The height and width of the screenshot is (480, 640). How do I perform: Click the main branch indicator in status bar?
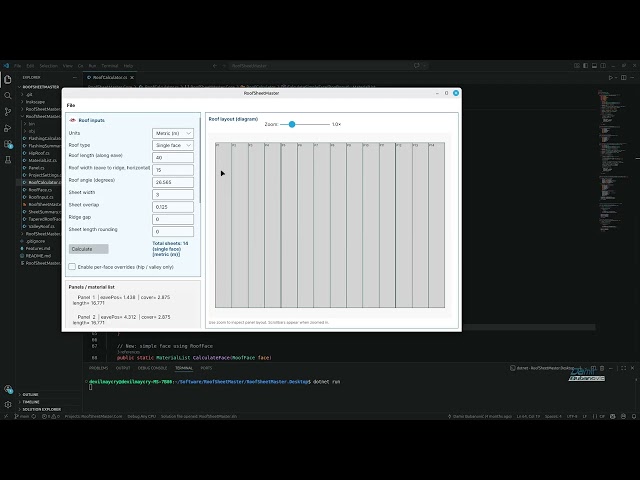[22, 416]
